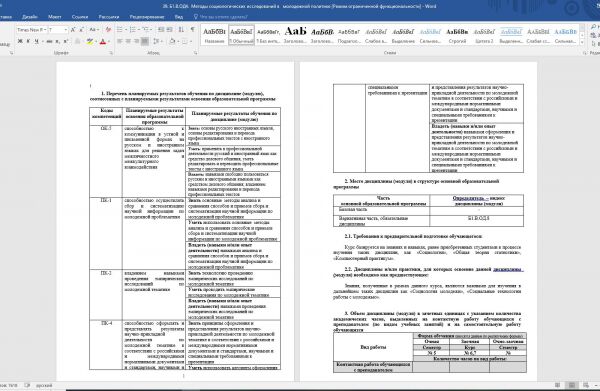This screenshot has height=391, width=600.
Task: Apply strikethrough (abc) formatting
Action: [49, 41]
